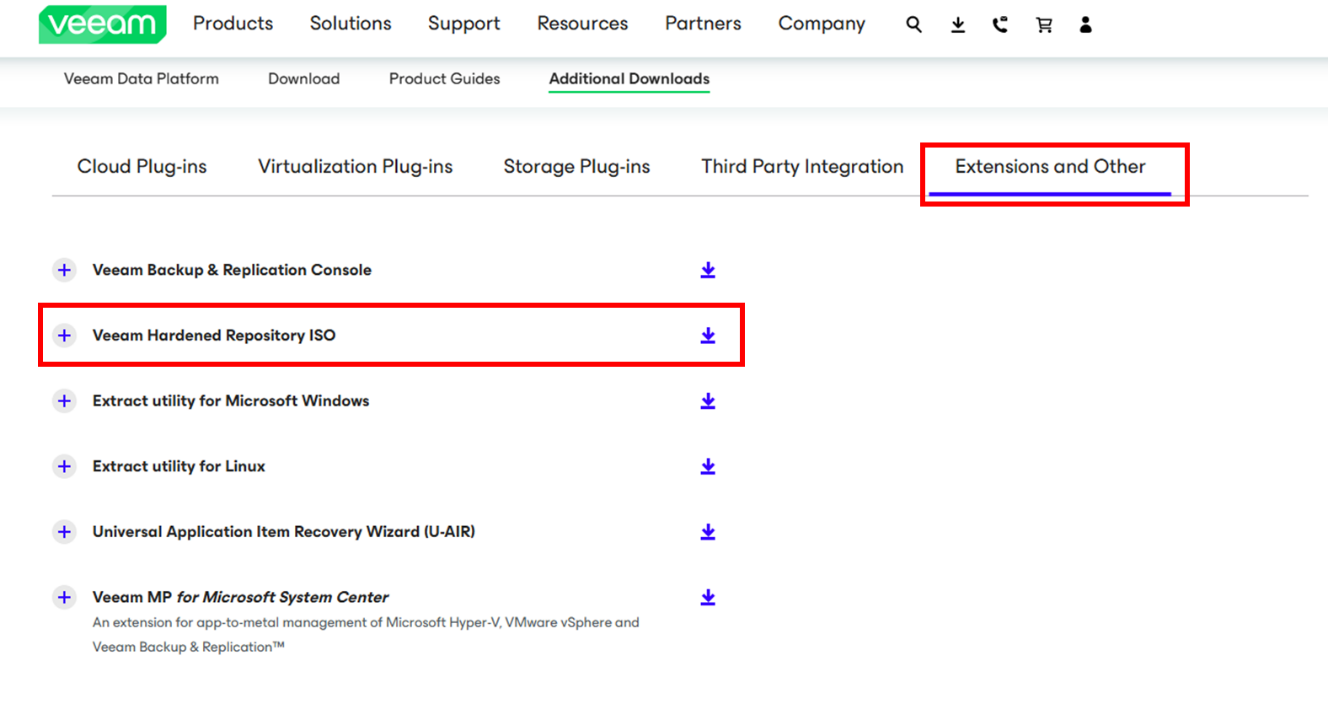1328x720 pixels.
Task: Click Veeam Backup & Replication Console title
Action: [x=232, y=270]
